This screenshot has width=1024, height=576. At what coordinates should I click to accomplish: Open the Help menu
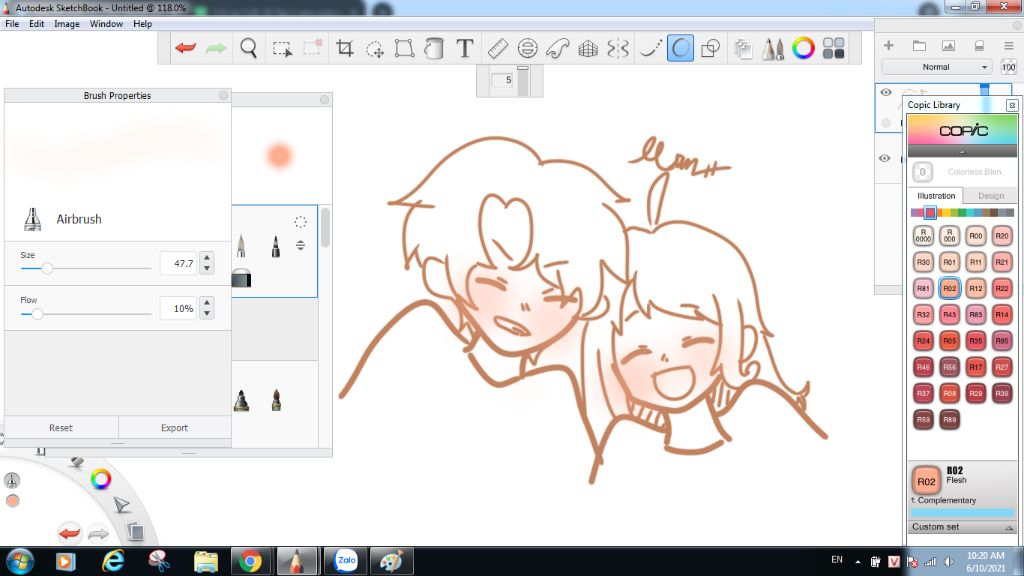(142, 24)
